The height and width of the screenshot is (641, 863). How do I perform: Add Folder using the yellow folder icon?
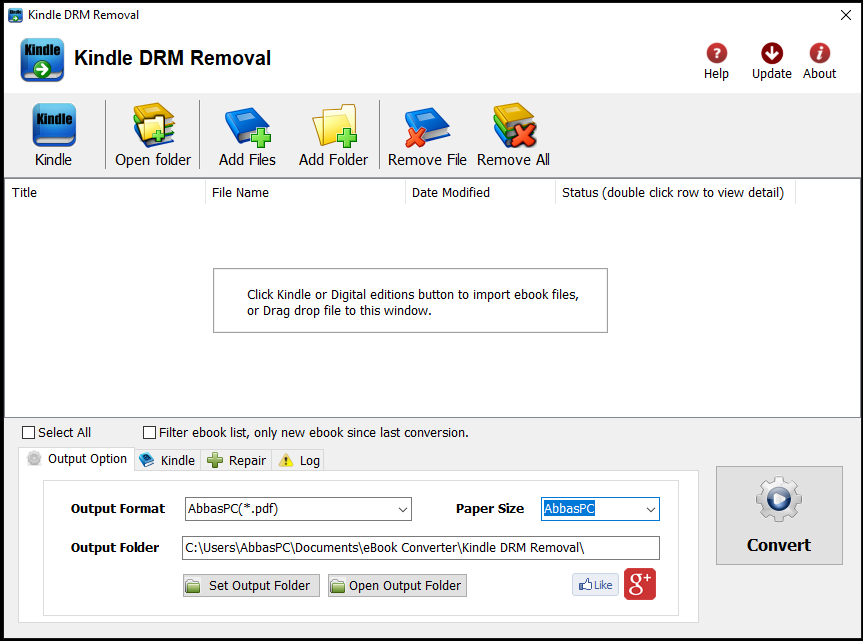pos(334,135)
